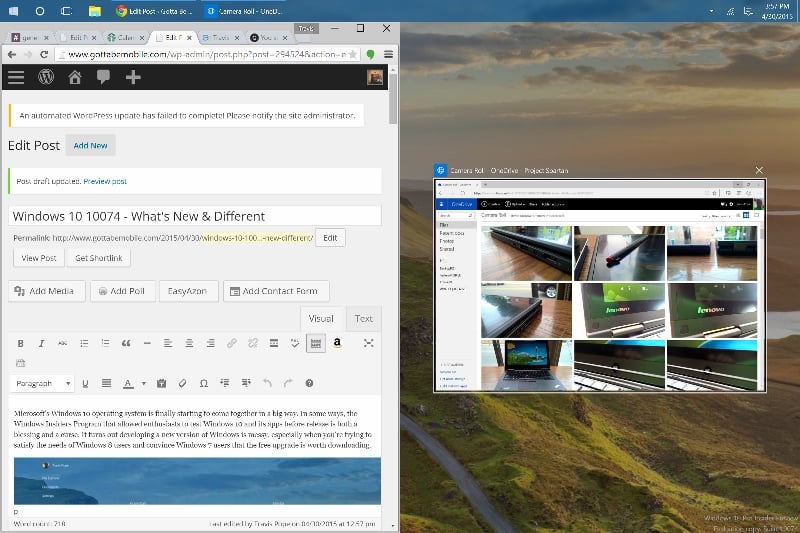
Task: Toggle bold formatting in the editor
Action: (x=20, y=343)
